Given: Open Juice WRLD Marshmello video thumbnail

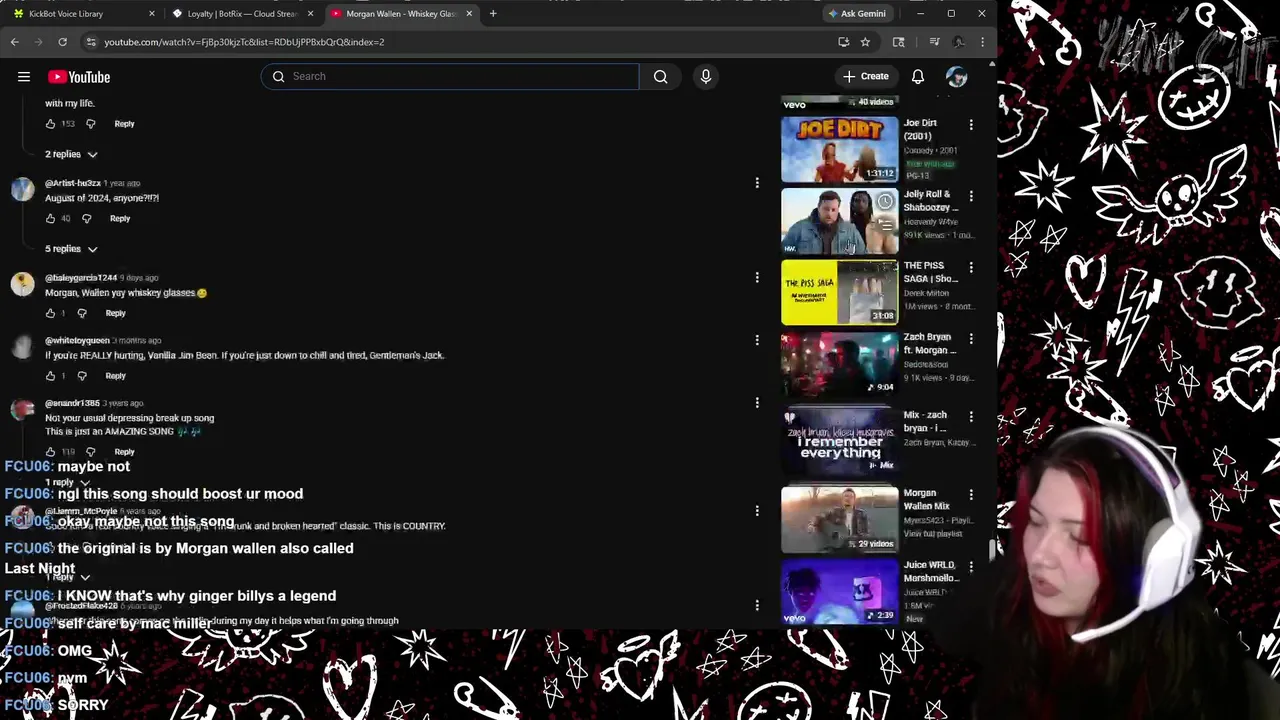Looking at the screenshot, I should [x=840, y=591].
